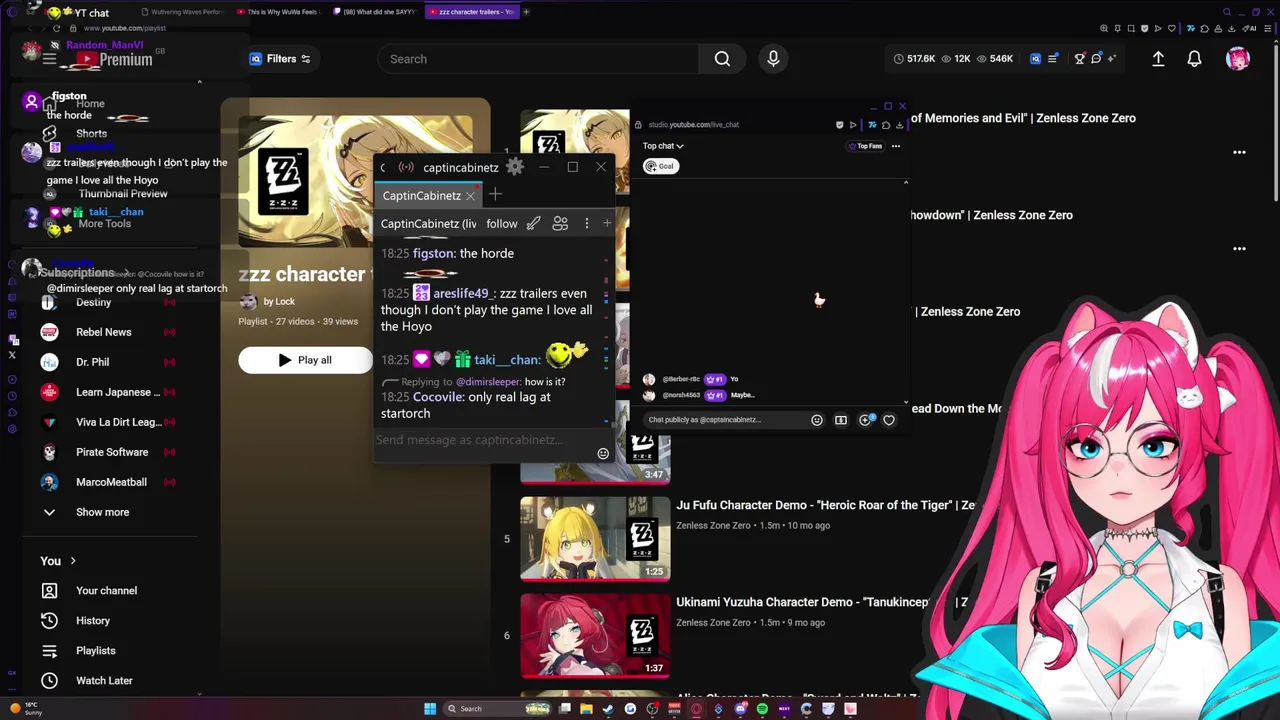Image resolution: width=1280 pixels, height=720 pixels.
Task: Open the moderator sword icon in chat
Action: coord(534,224)
